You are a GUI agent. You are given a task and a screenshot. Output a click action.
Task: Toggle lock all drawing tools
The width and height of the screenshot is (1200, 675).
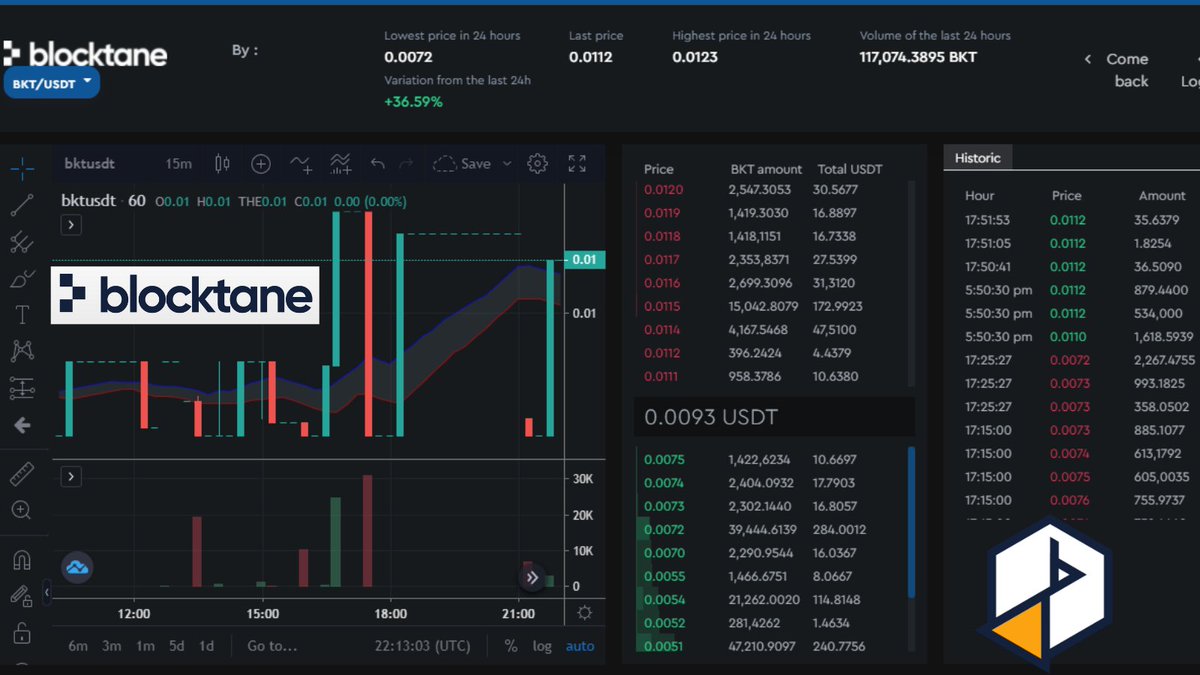(22, 633)
